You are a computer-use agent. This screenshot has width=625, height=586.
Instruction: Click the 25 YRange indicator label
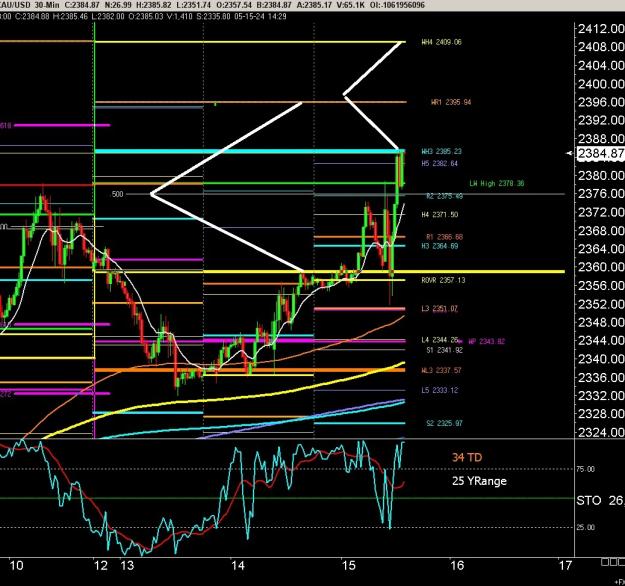[x=479, y=481]
